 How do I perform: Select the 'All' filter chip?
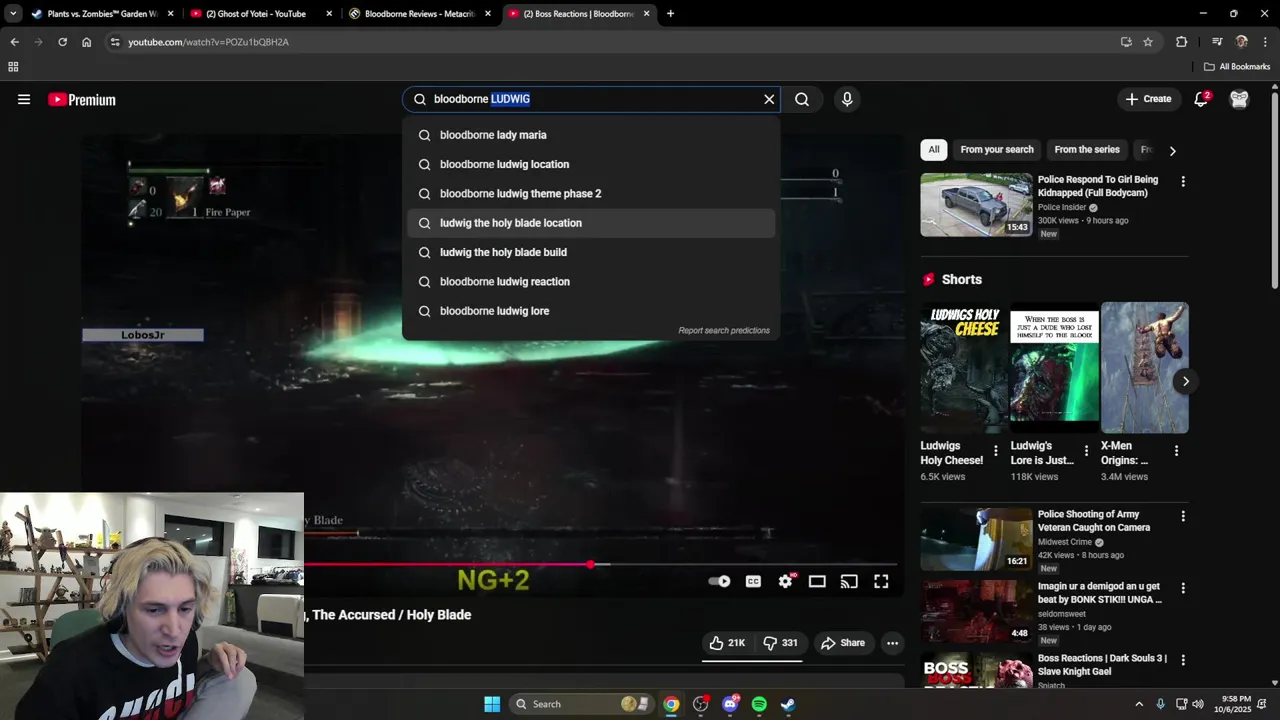tap(933, 150)
